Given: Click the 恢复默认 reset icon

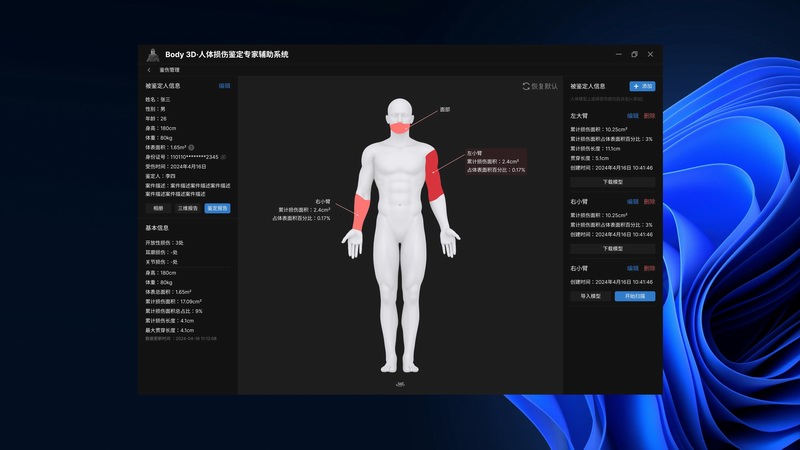Looking at the screenshot, I should [526, 87].
